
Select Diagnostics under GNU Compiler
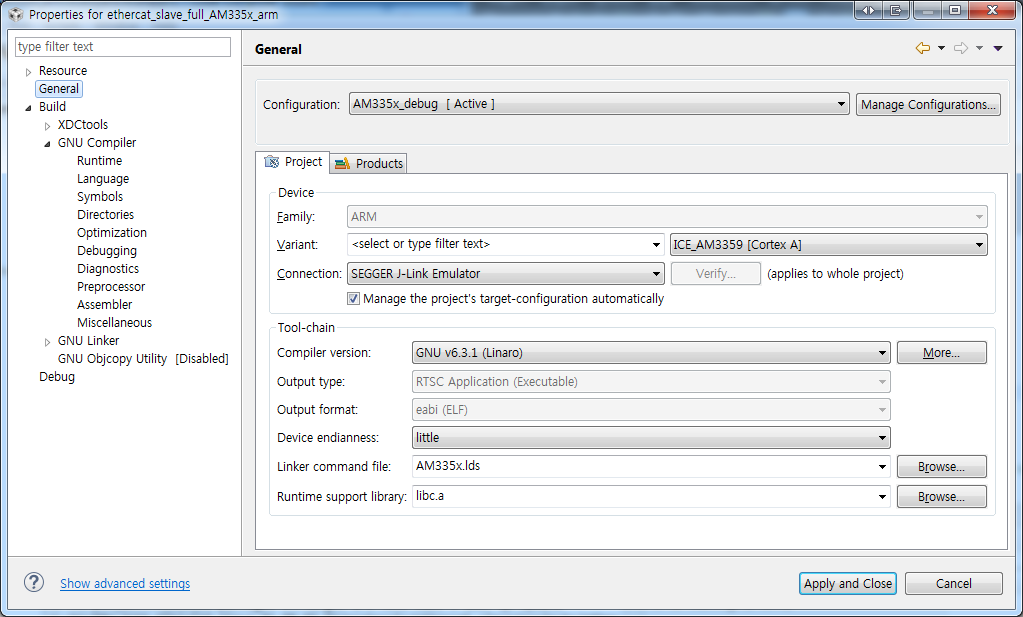108,269
